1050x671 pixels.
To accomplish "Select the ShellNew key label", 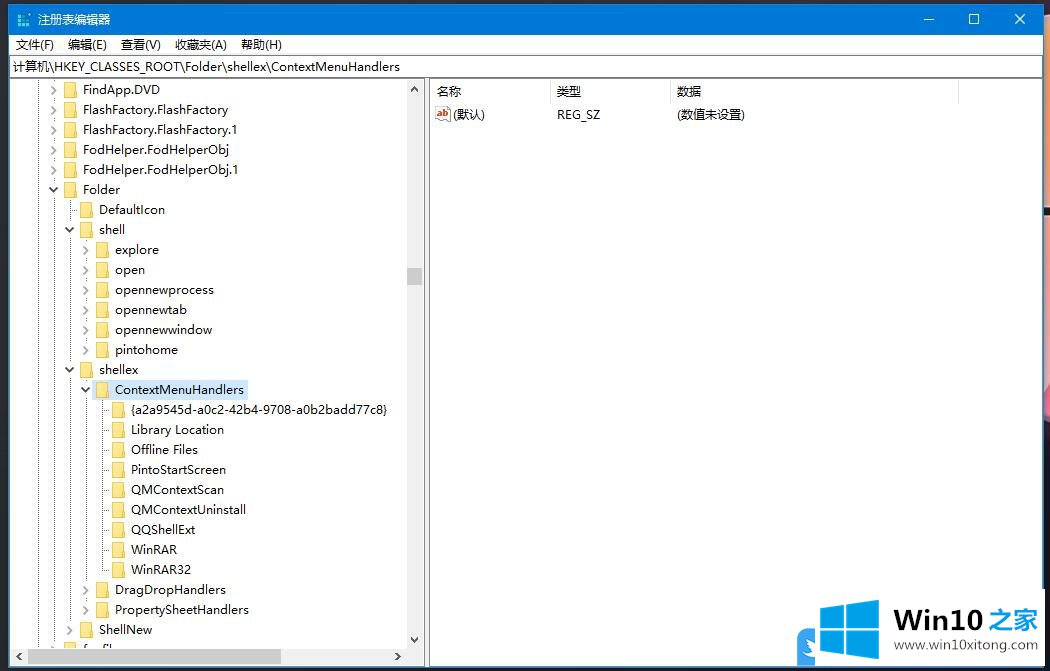I will pyautogui.click(x=125, y=631).
